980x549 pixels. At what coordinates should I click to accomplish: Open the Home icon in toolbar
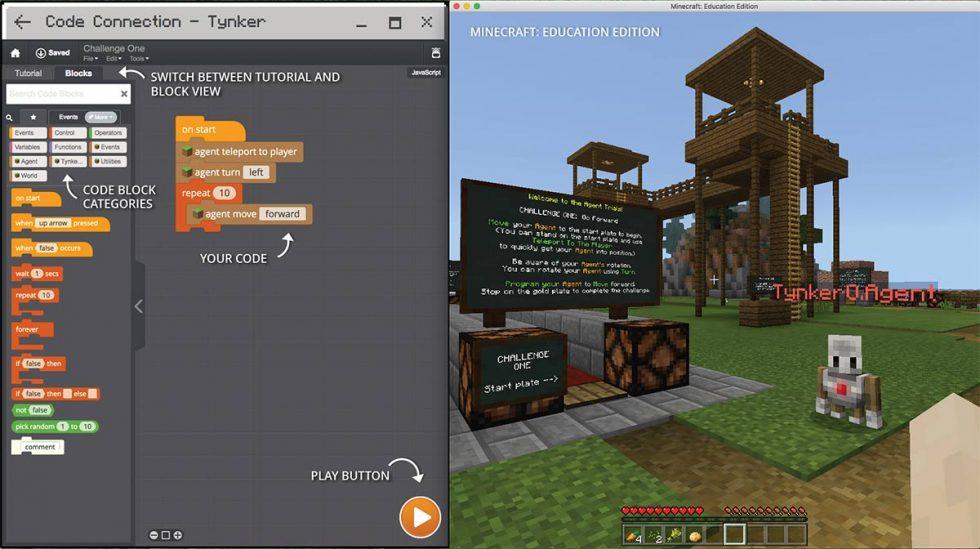15,53
